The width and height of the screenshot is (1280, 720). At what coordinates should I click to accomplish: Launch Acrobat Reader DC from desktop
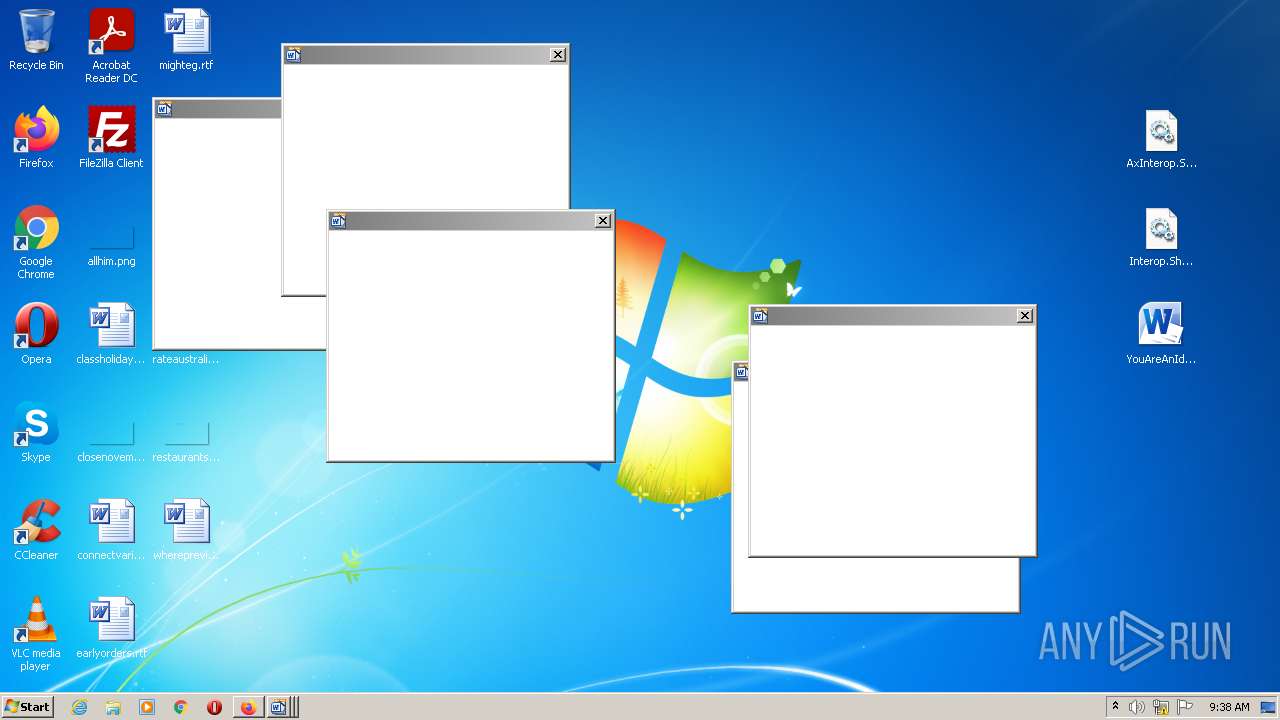point(111,45)
